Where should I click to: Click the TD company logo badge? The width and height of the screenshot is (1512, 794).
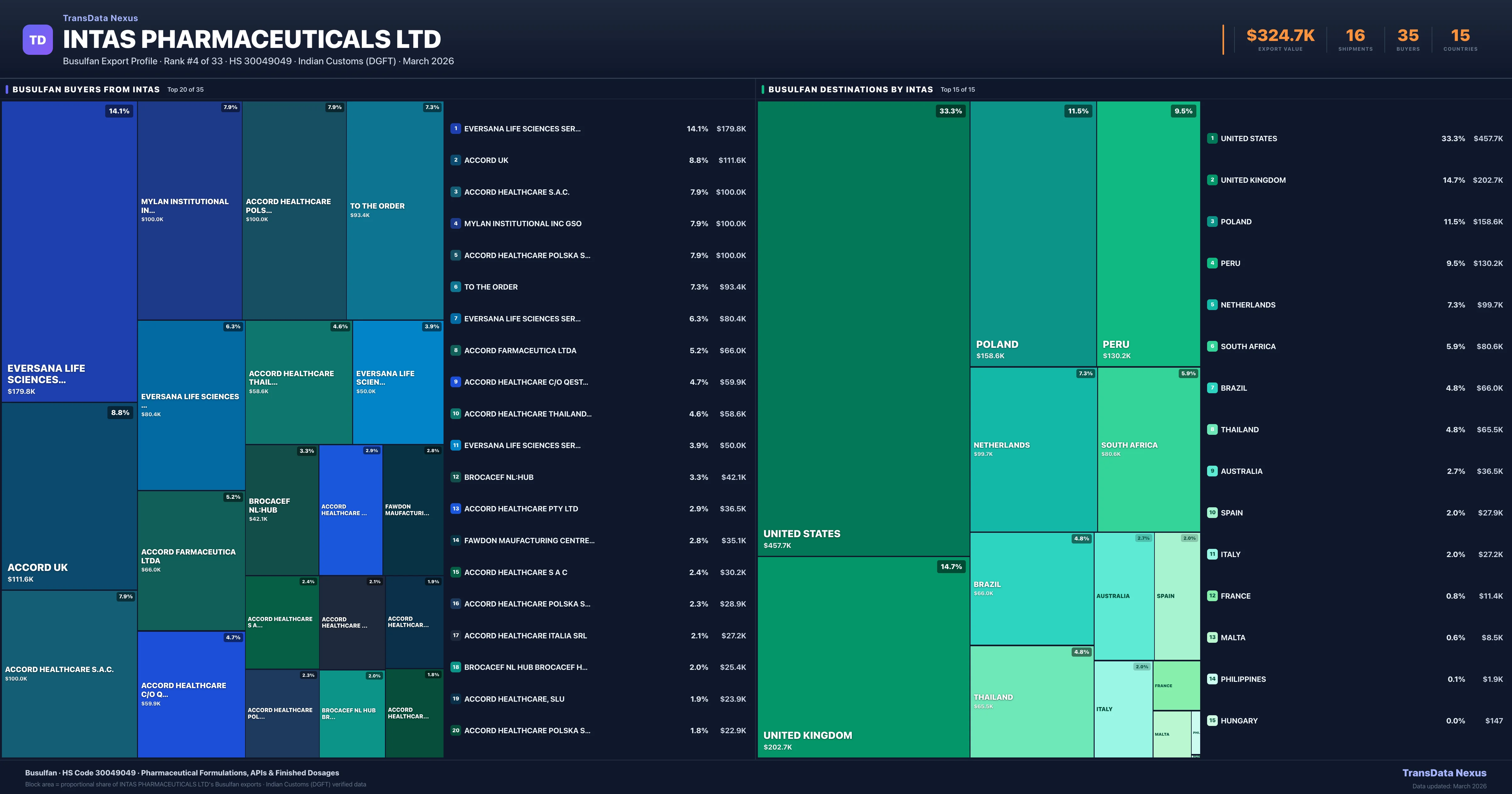(x=37, y=39)
